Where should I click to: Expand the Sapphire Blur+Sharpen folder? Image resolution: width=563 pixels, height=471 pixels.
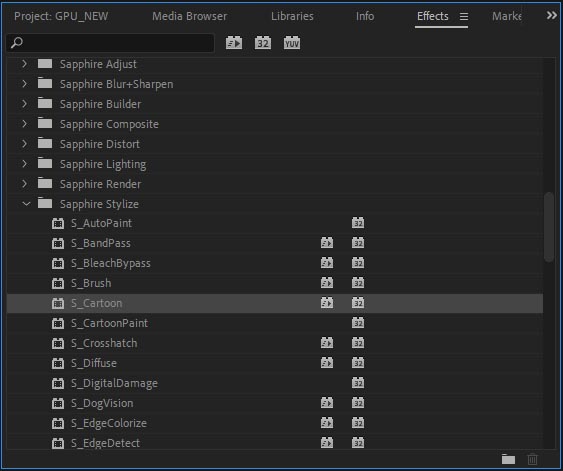pyautogui.click(x=24, y=84)
